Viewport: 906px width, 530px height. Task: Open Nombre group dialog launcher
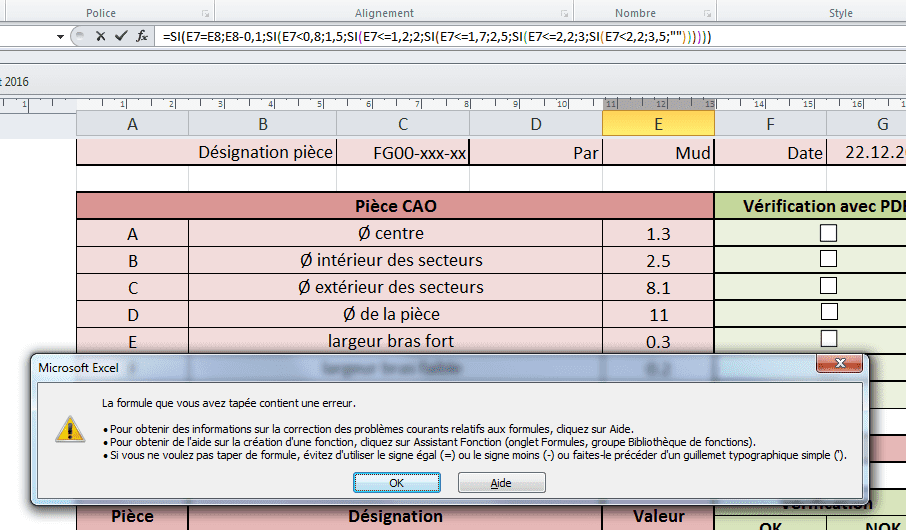pos(708,14)
